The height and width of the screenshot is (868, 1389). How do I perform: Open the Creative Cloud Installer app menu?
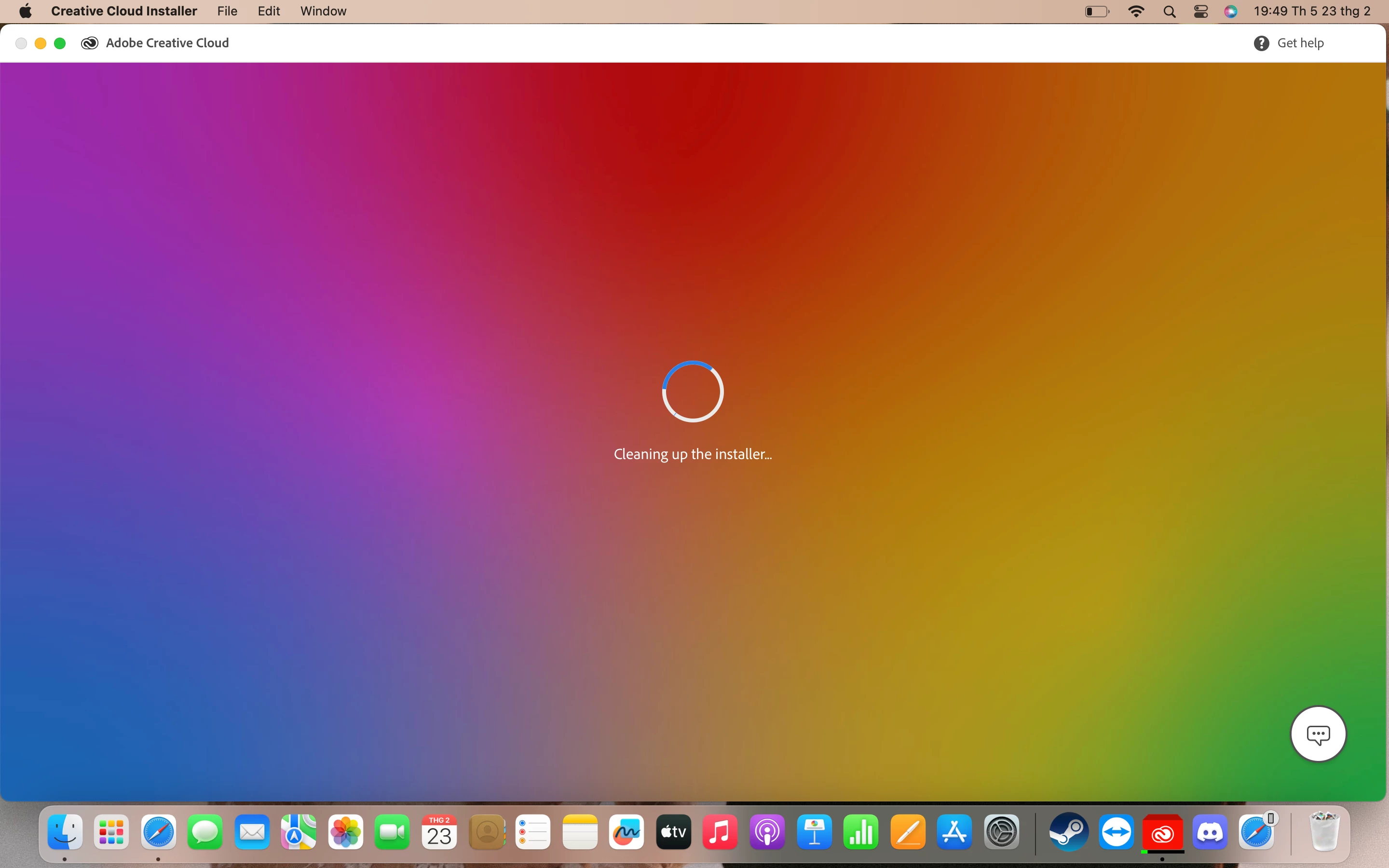tap(124, 11)
